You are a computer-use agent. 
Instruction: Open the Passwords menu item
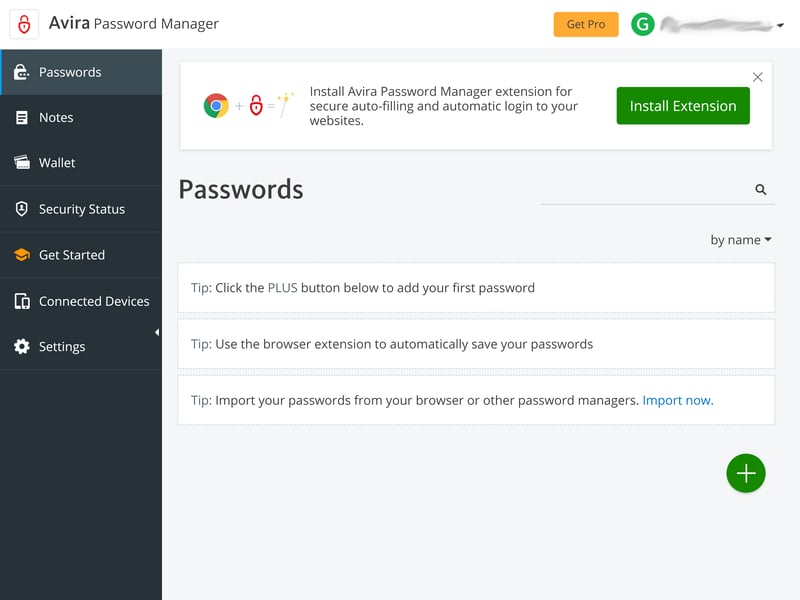pyautogui.click(x=81, y=72)
